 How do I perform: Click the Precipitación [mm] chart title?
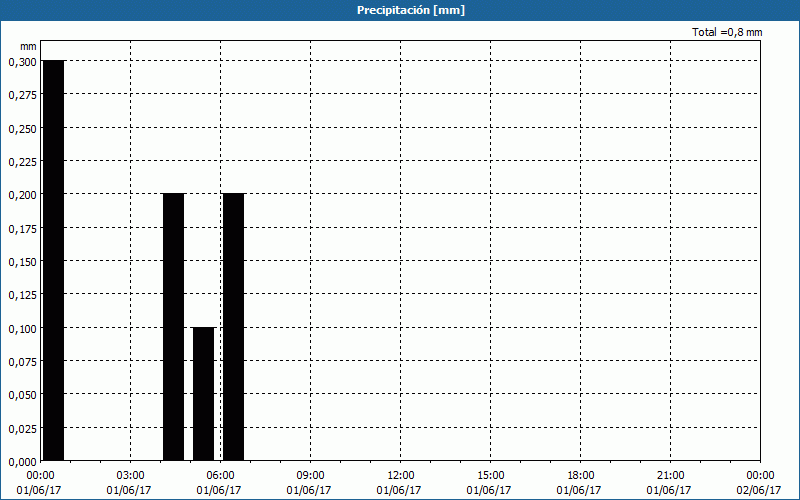pos(411,10)
